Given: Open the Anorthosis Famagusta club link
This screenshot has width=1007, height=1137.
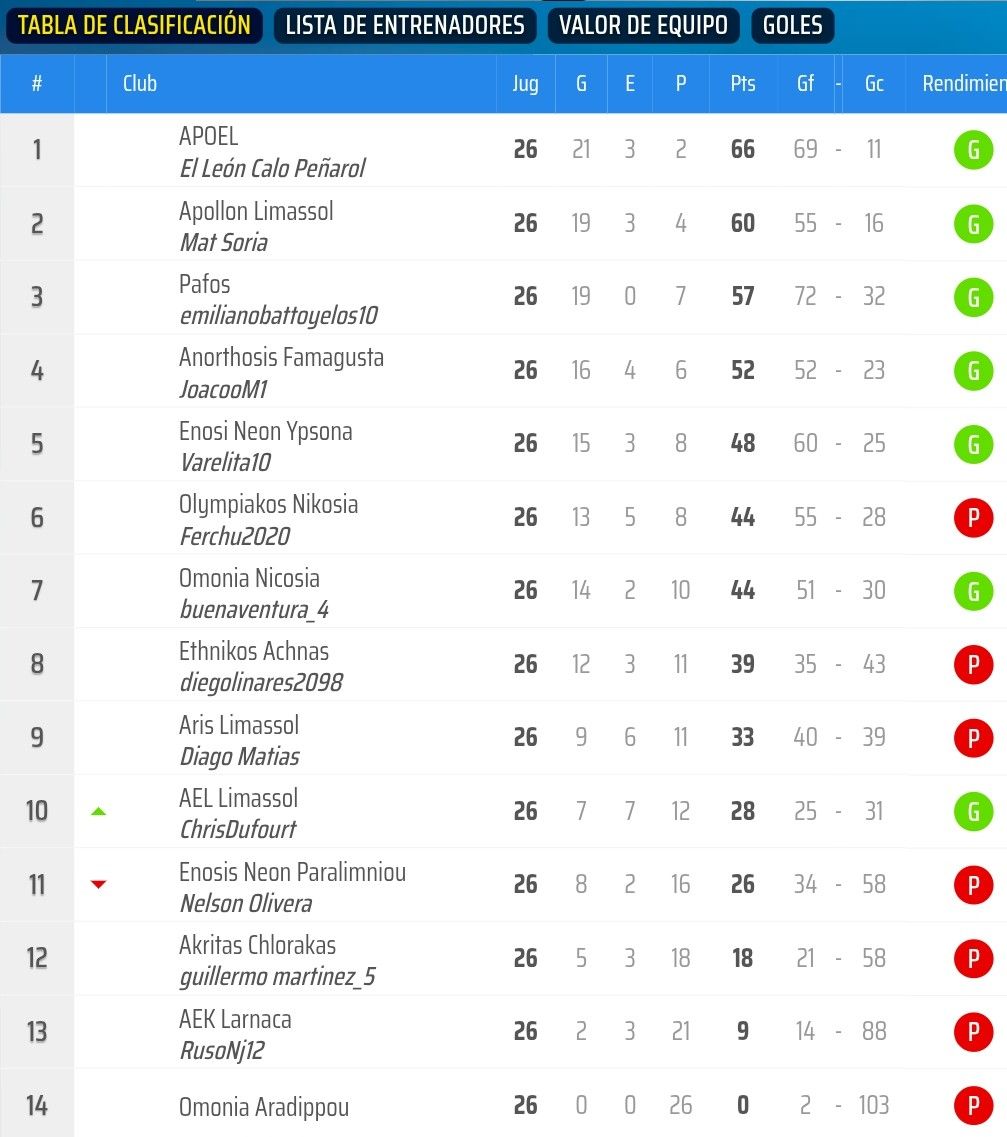Looking at the screenshot, I should pos(281,357).
